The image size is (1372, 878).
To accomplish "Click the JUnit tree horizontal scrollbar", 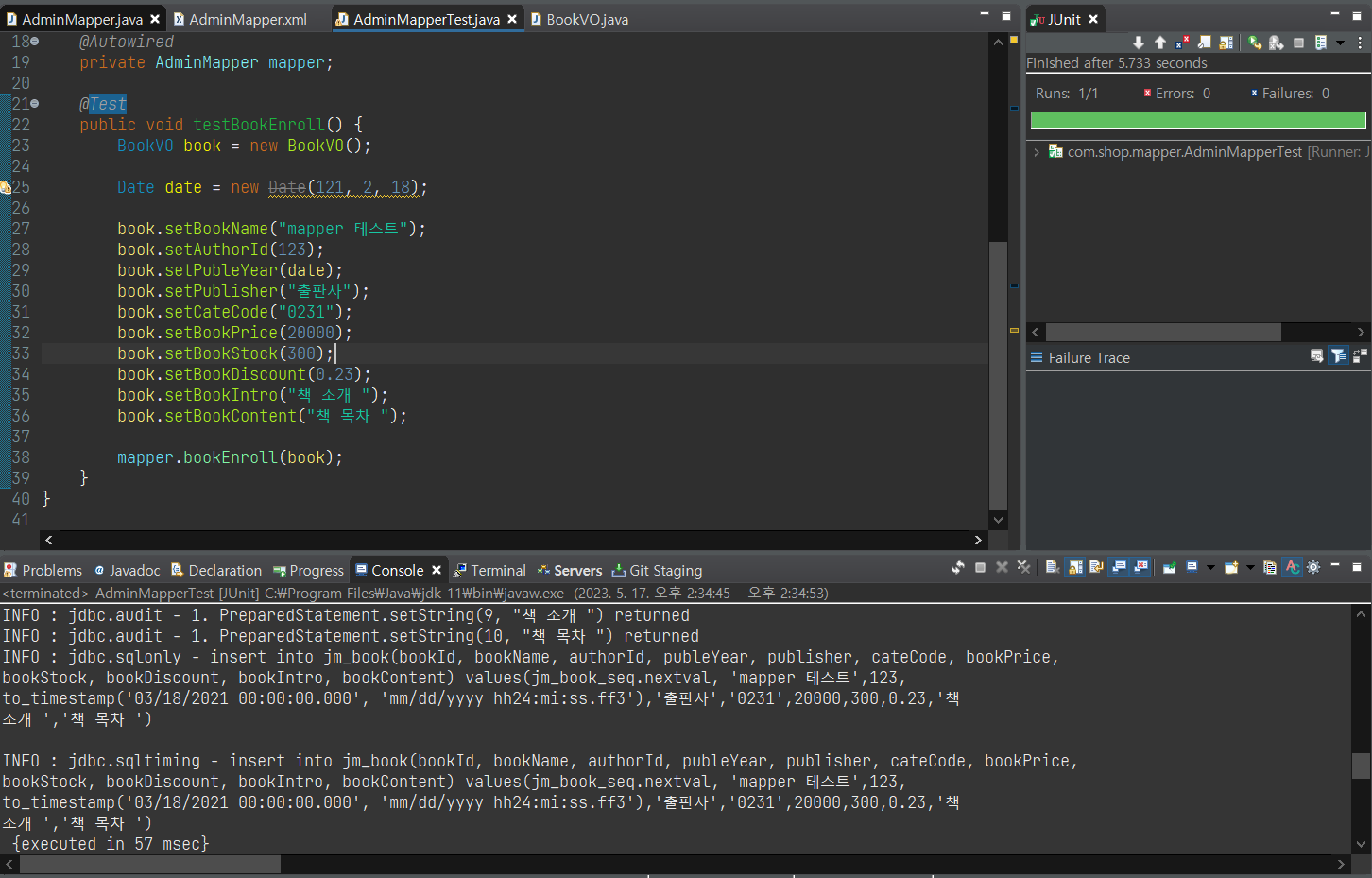I will pyautogui.click(x=1163, y=332).
